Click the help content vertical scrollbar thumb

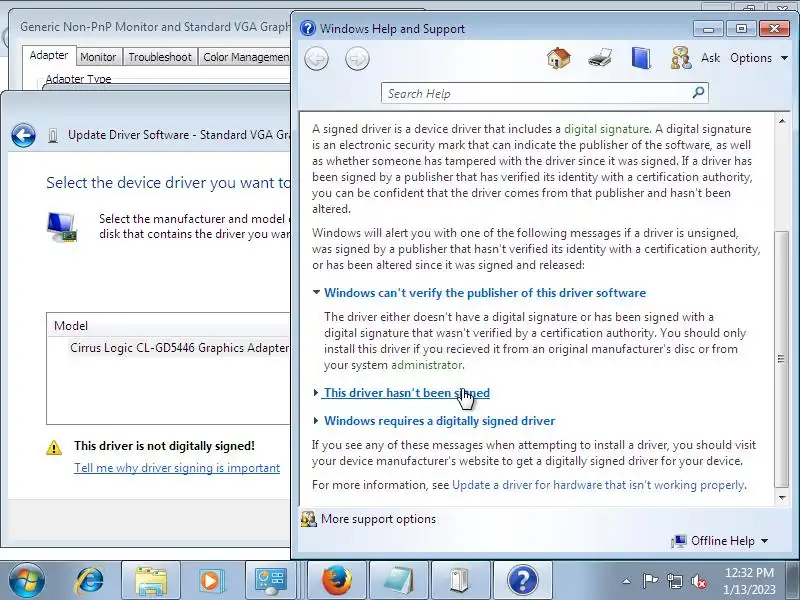[781, 359]
